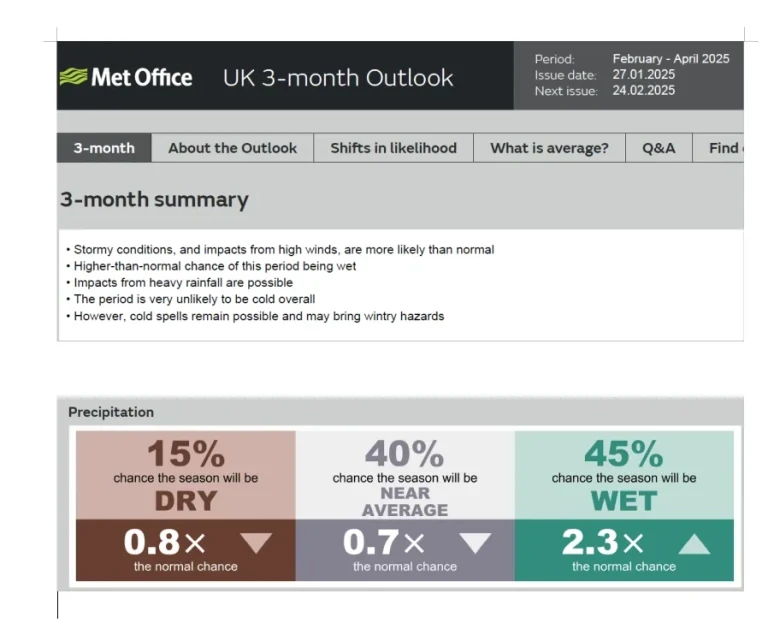Click the 15% DRY chance box
The image size is (780, 629).
tap(186, 476)
